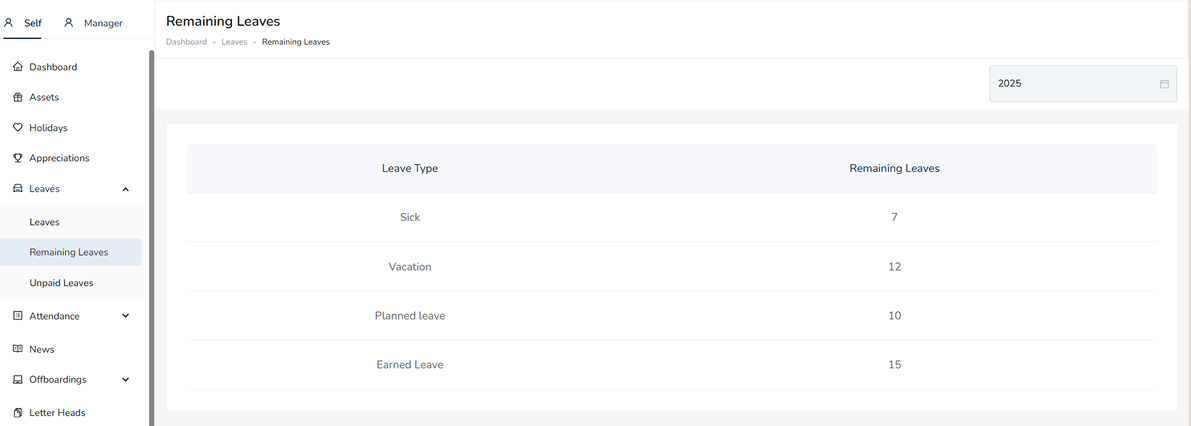
Task: Expand the Attendance menu chevron
Action: pos(125,316)
